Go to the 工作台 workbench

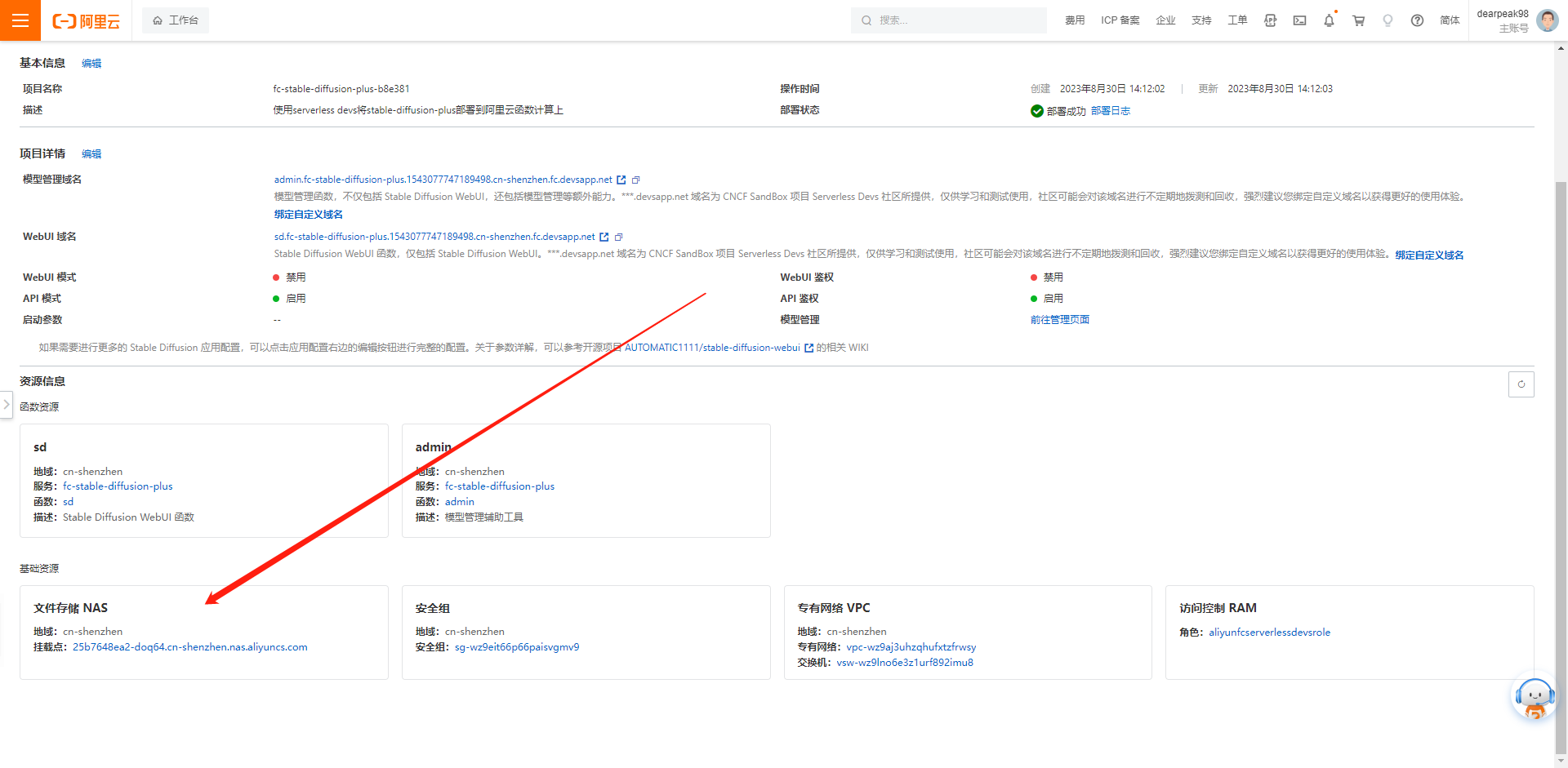point(176,20)
